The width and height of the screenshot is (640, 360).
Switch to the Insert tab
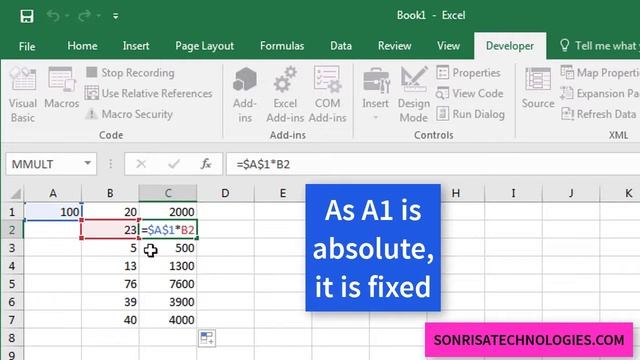[136, 46]
